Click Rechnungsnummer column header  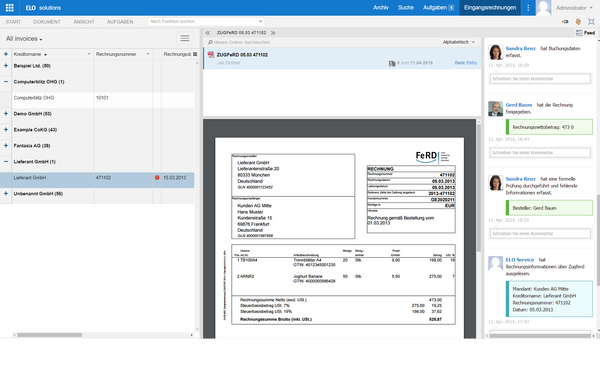point(116,54)
